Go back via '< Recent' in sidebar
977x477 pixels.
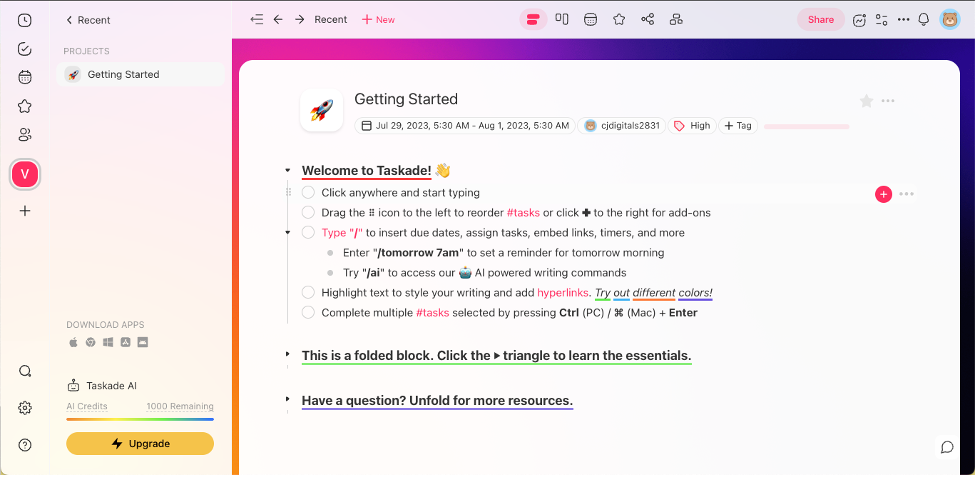(x=88, y=20)
